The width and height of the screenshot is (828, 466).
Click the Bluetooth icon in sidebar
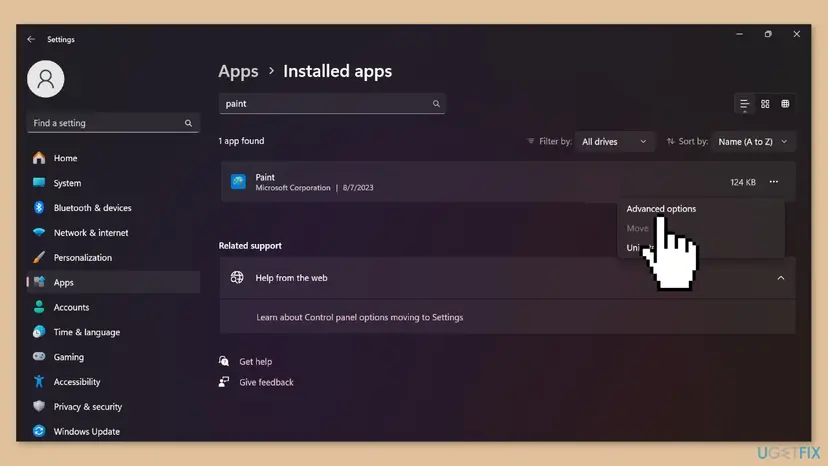pyautogui.click(x=39, y=208)
